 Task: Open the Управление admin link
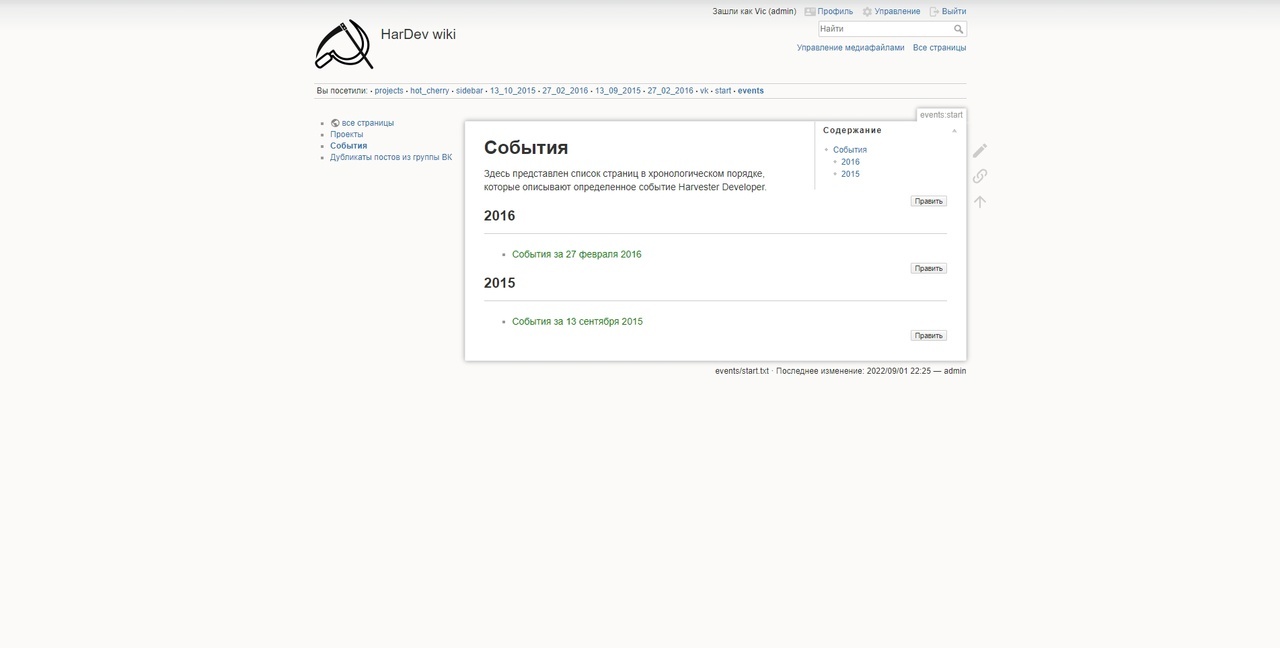897,12
